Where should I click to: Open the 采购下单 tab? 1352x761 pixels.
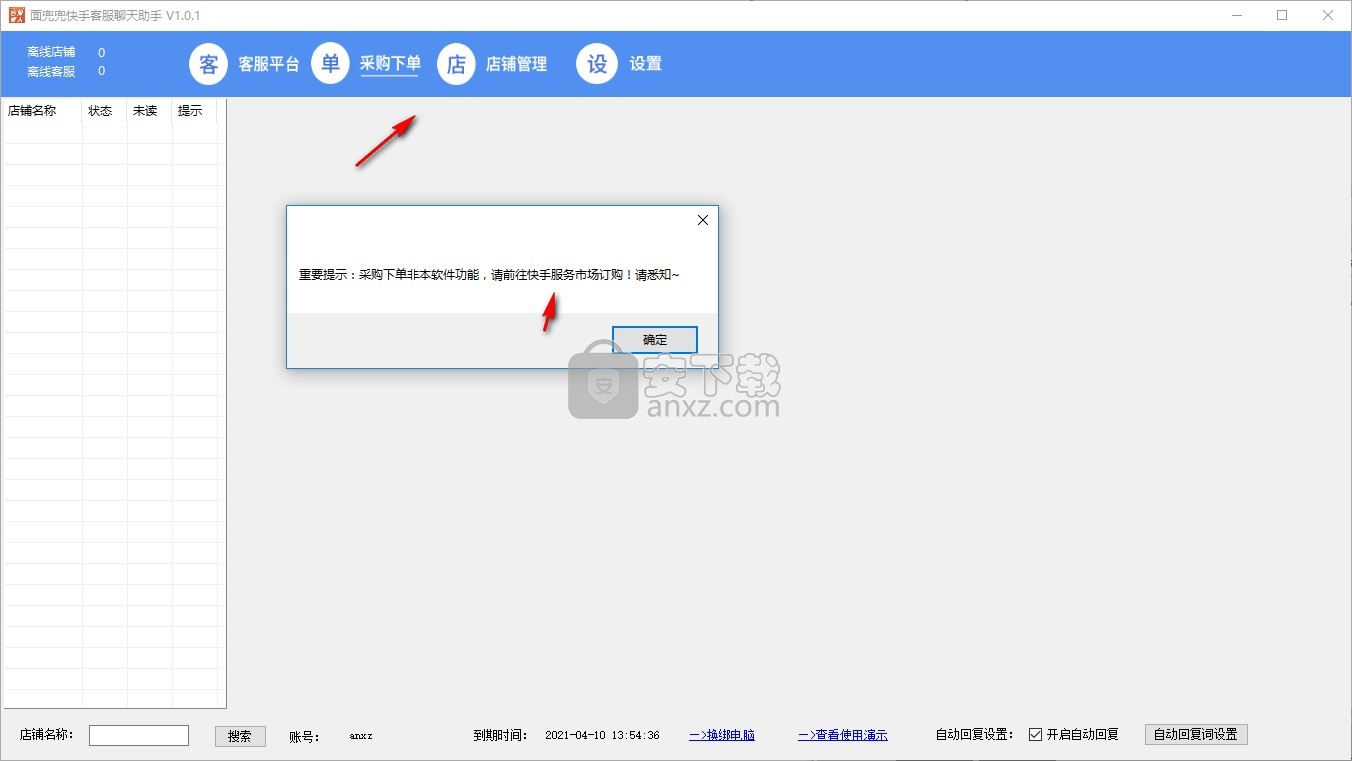[390, 63]
